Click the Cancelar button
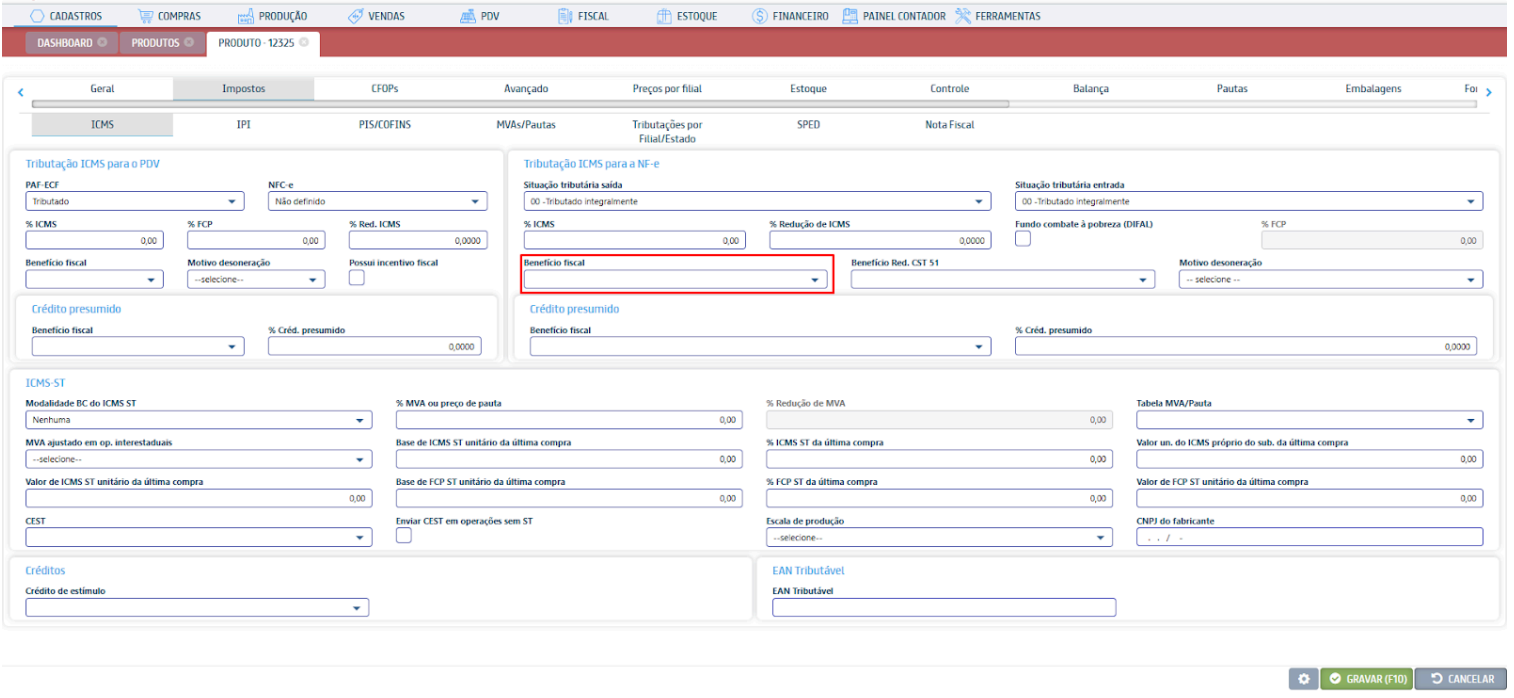1514x698 pixels. [1460, 679]
